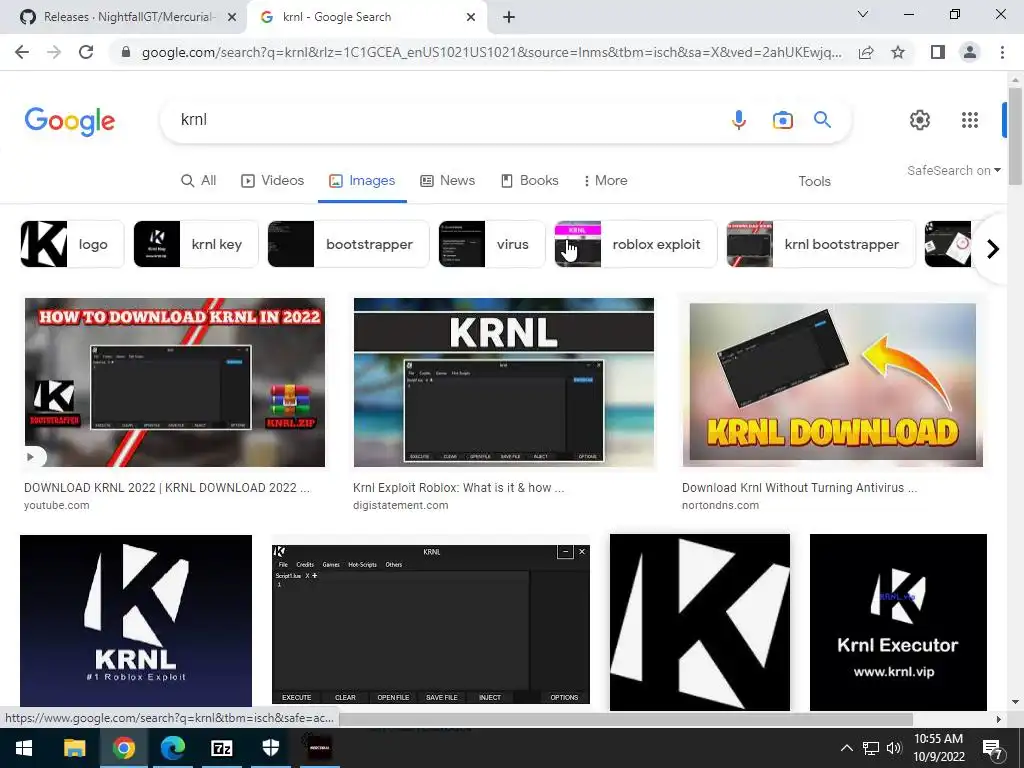1024x768 pixels.
Task: Expand the More search options
Action: pos(605,181)
